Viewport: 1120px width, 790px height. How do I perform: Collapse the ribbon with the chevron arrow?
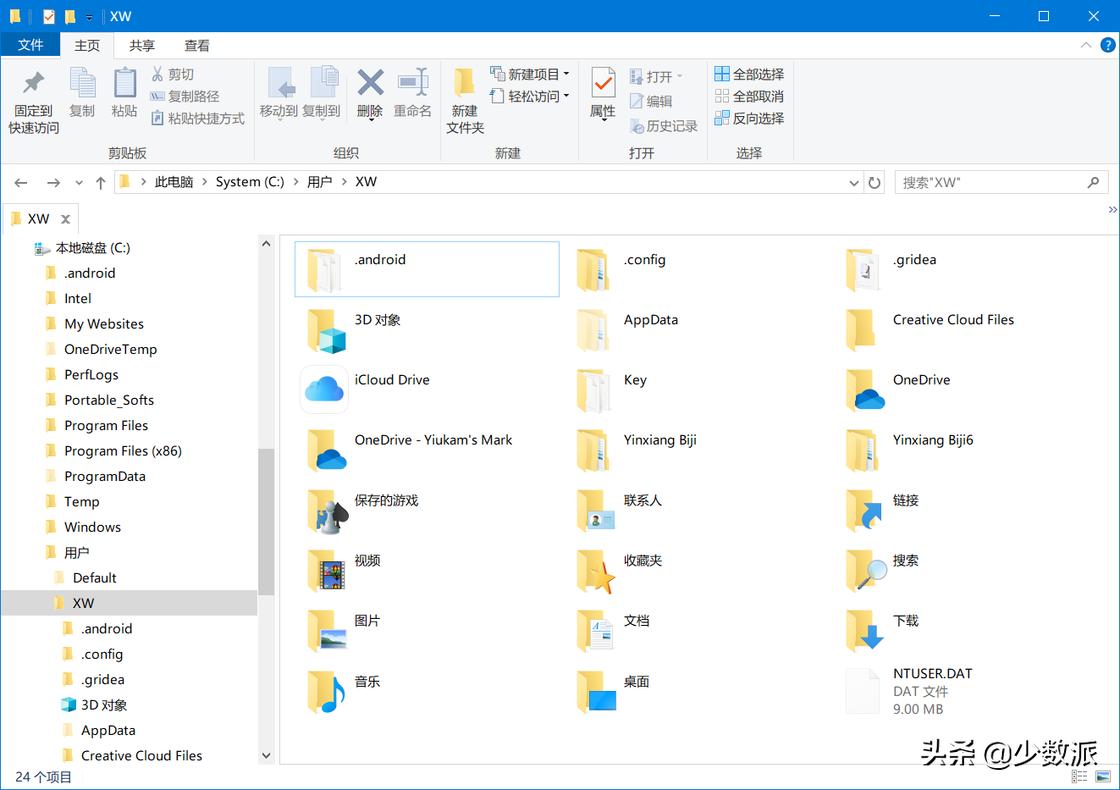coord(1086,44)
